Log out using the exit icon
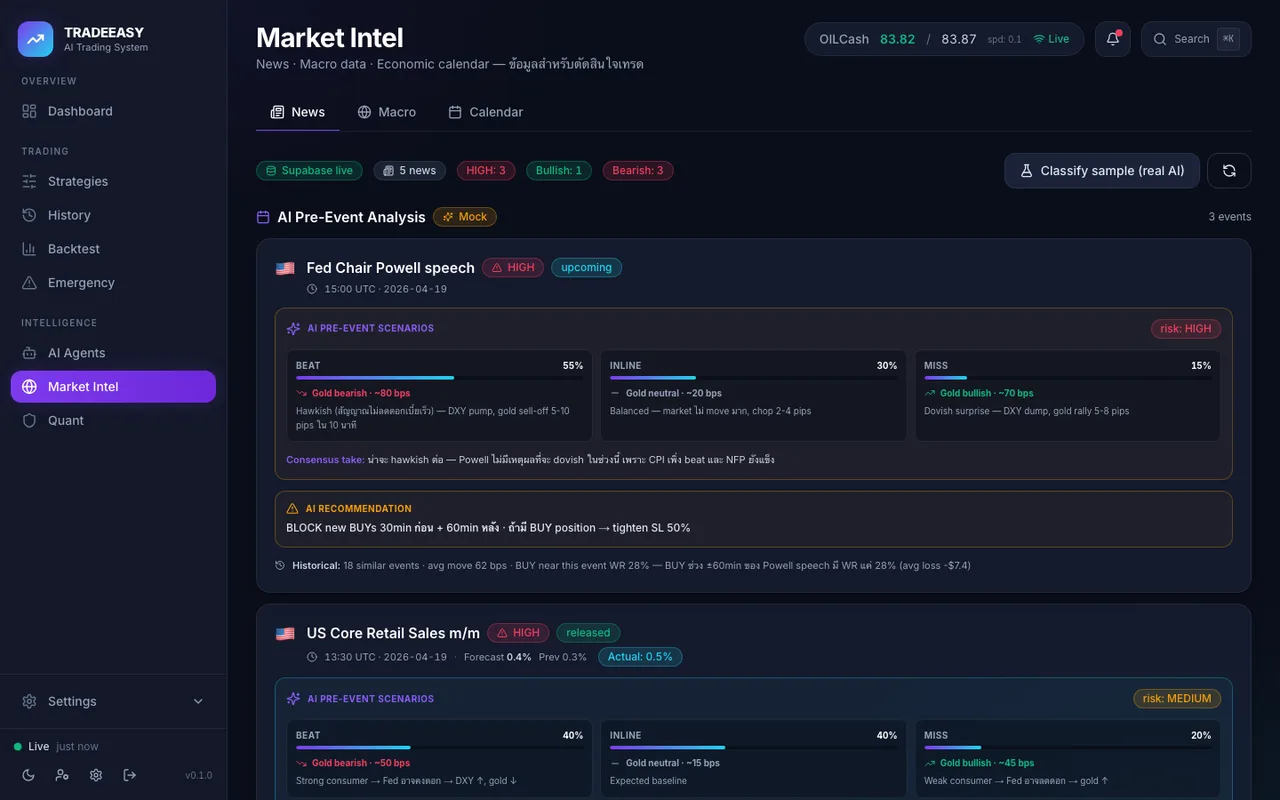This screenshot has width=1280, height=800. click(x=130, y=775)
